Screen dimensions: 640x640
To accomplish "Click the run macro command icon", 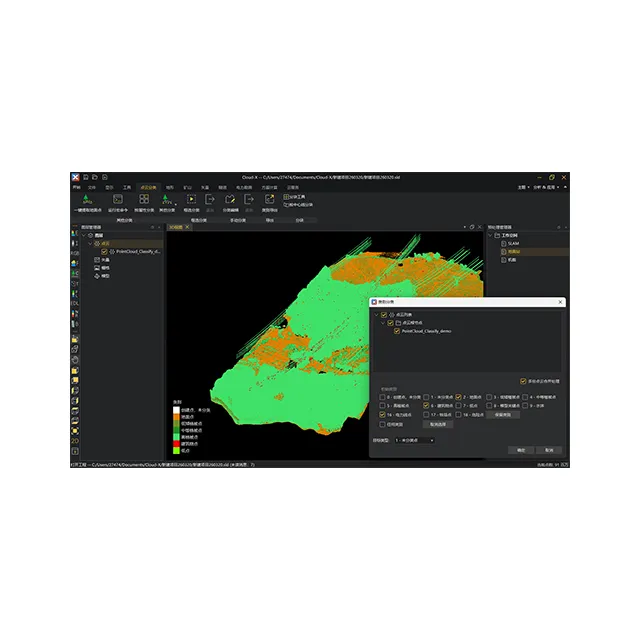I will click(x=118, y=199).
